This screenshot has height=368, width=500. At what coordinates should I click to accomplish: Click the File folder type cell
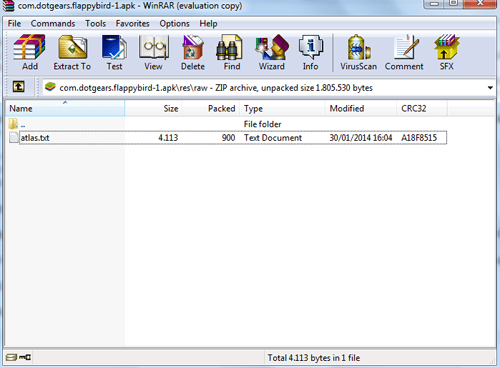pos(262,124)
